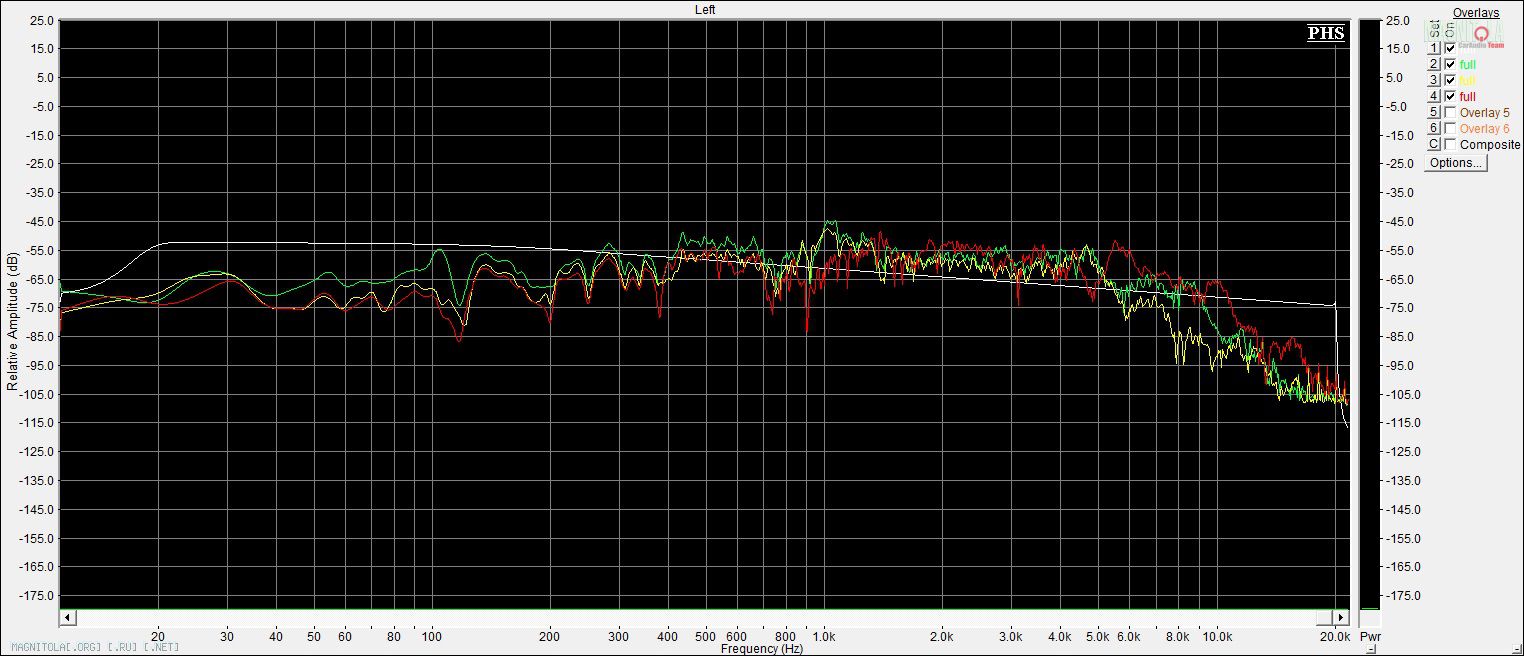This screenshot has width=1524, height=656.
Task: Click the 'Overlay 5' label
Action: pyautogui.click(x=1485, y=112)
